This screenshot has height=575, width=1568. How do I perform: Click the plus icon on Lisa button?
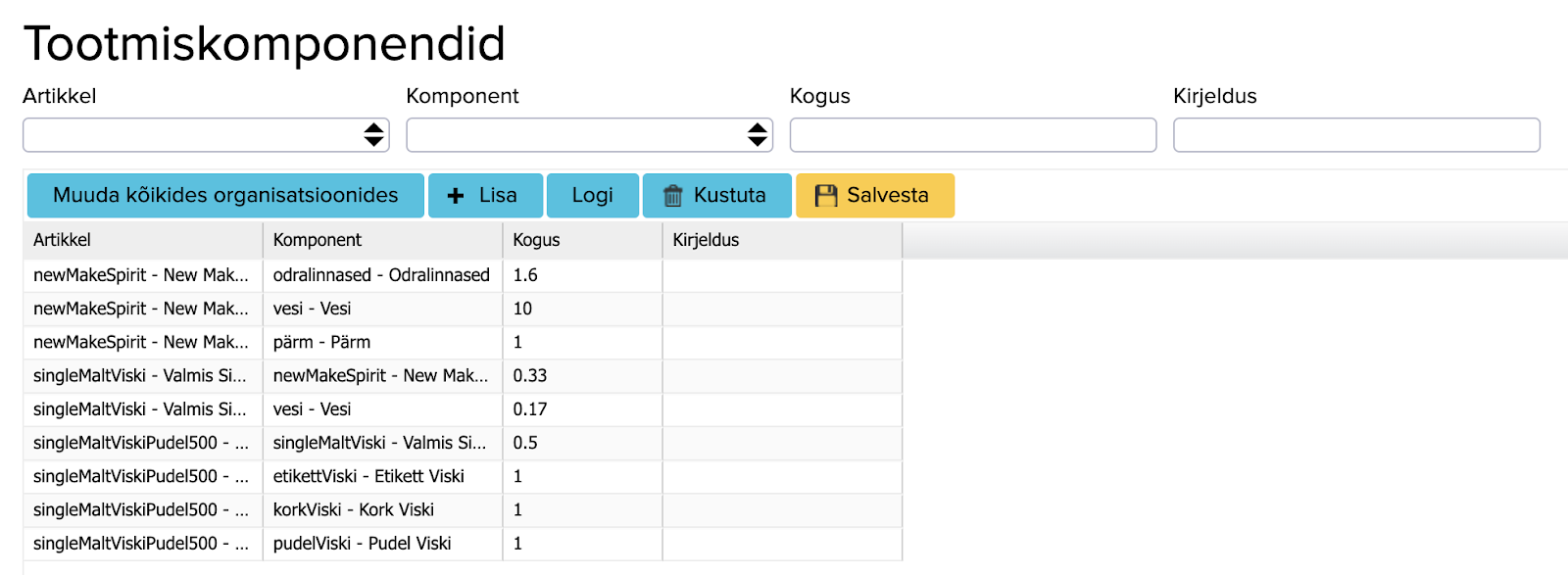point(456,196)
